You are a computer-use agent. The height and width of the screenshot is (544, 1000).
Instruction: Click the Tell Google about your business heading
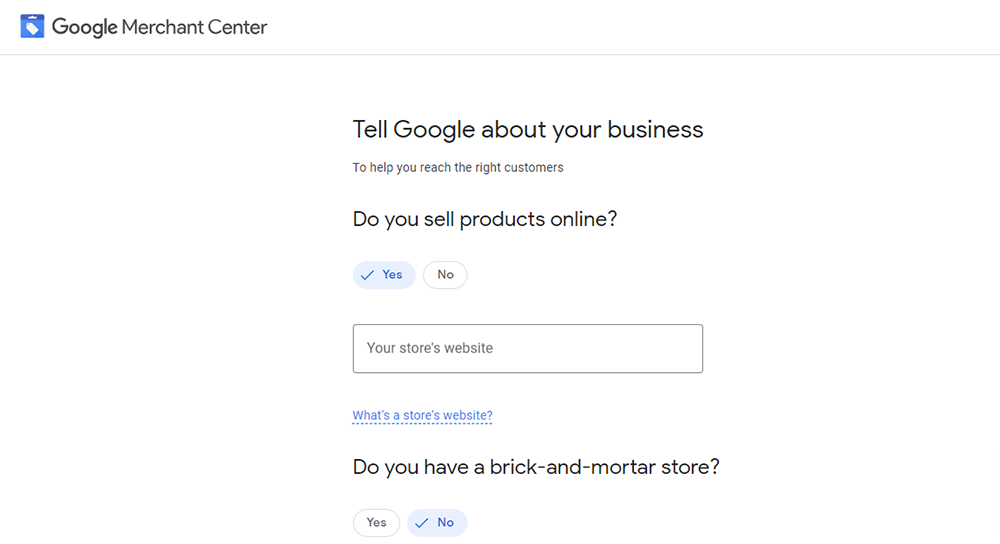click(527, 129)
